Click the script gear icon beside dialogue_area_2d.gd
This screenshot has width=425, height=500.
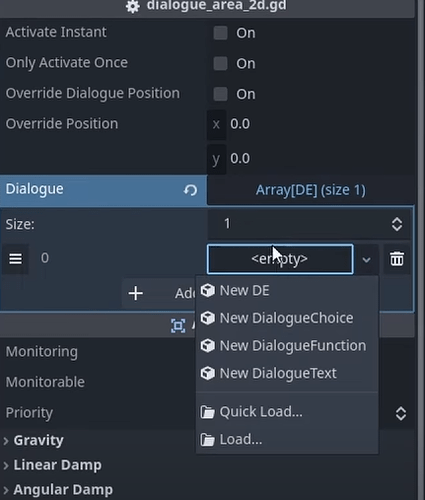(133, 6)
